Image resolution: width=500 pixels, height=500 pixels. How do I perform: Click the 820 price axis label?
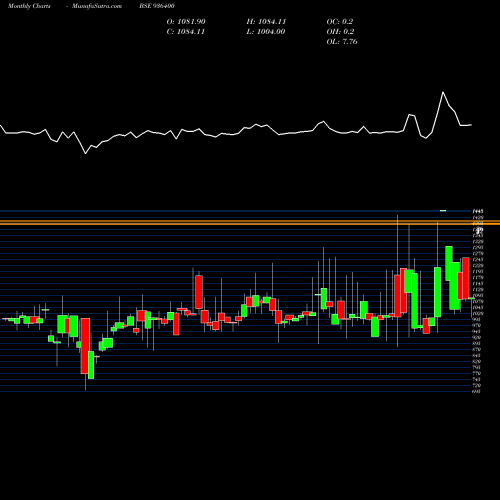[x=477, y=362]
